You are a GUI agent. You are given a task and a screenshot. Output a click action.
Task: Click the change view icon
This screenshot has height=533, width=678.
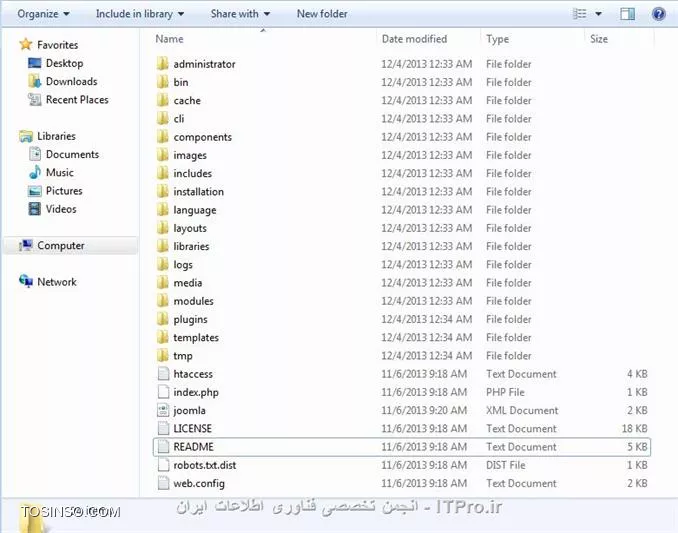point(579,14)
